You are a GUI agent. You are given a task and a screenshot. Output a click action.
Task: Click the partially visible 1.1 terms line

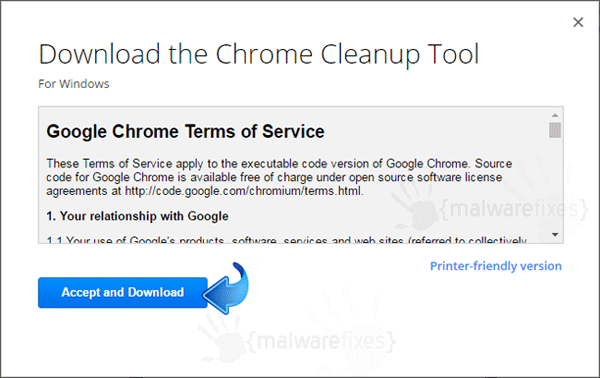[286, 240]
